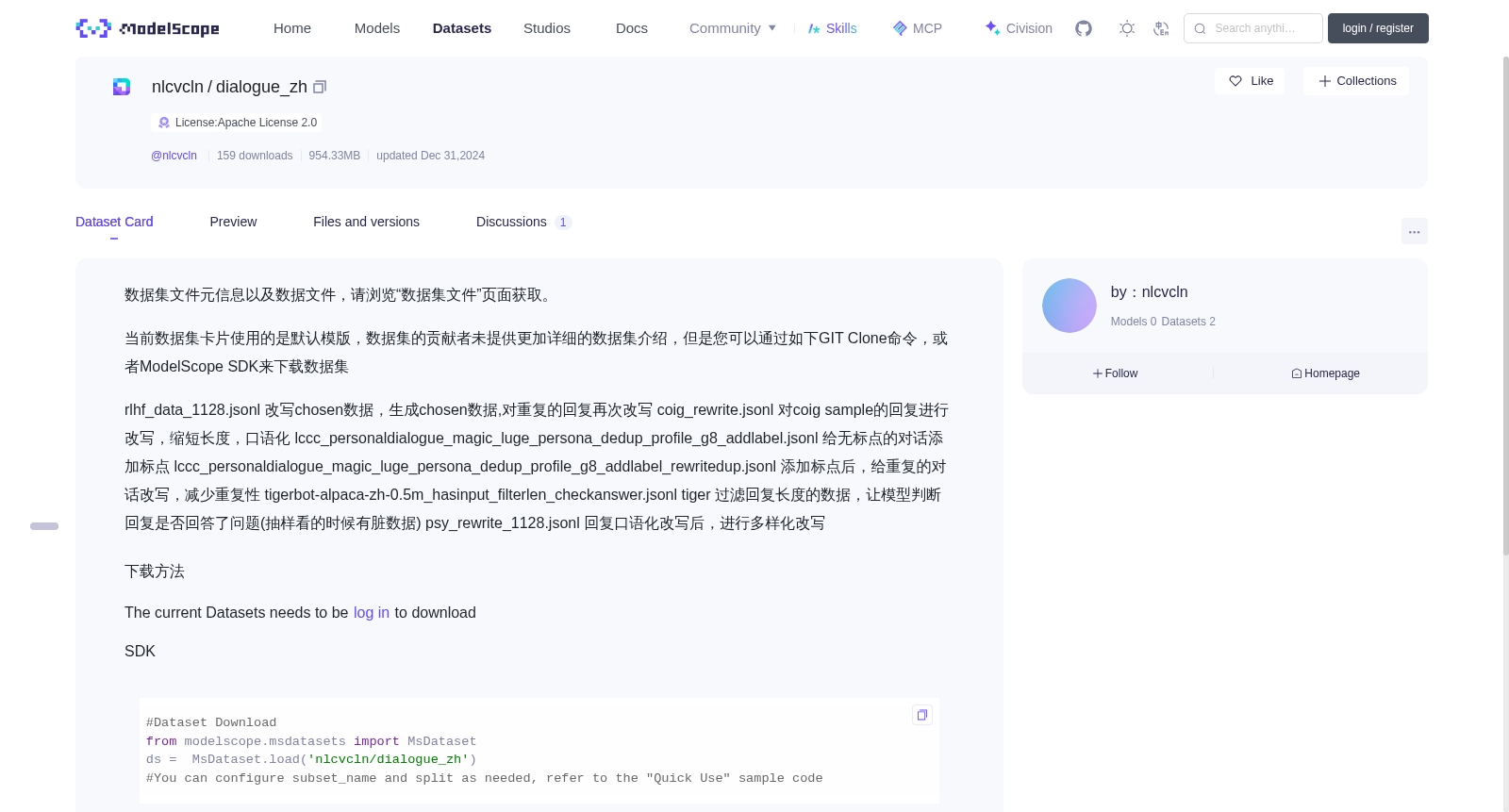The image size is (1509, 812).
Task: Go to the Home page
Action: [x=292, y=28]
